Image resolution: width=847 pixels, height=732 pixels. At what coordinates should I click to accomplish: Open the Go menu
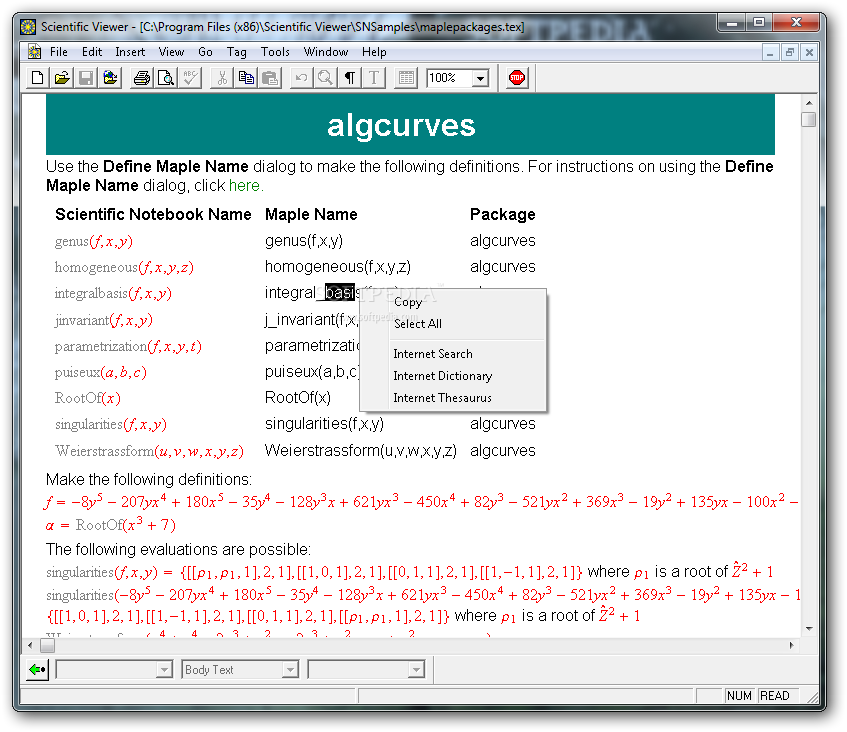click(205, 52)
